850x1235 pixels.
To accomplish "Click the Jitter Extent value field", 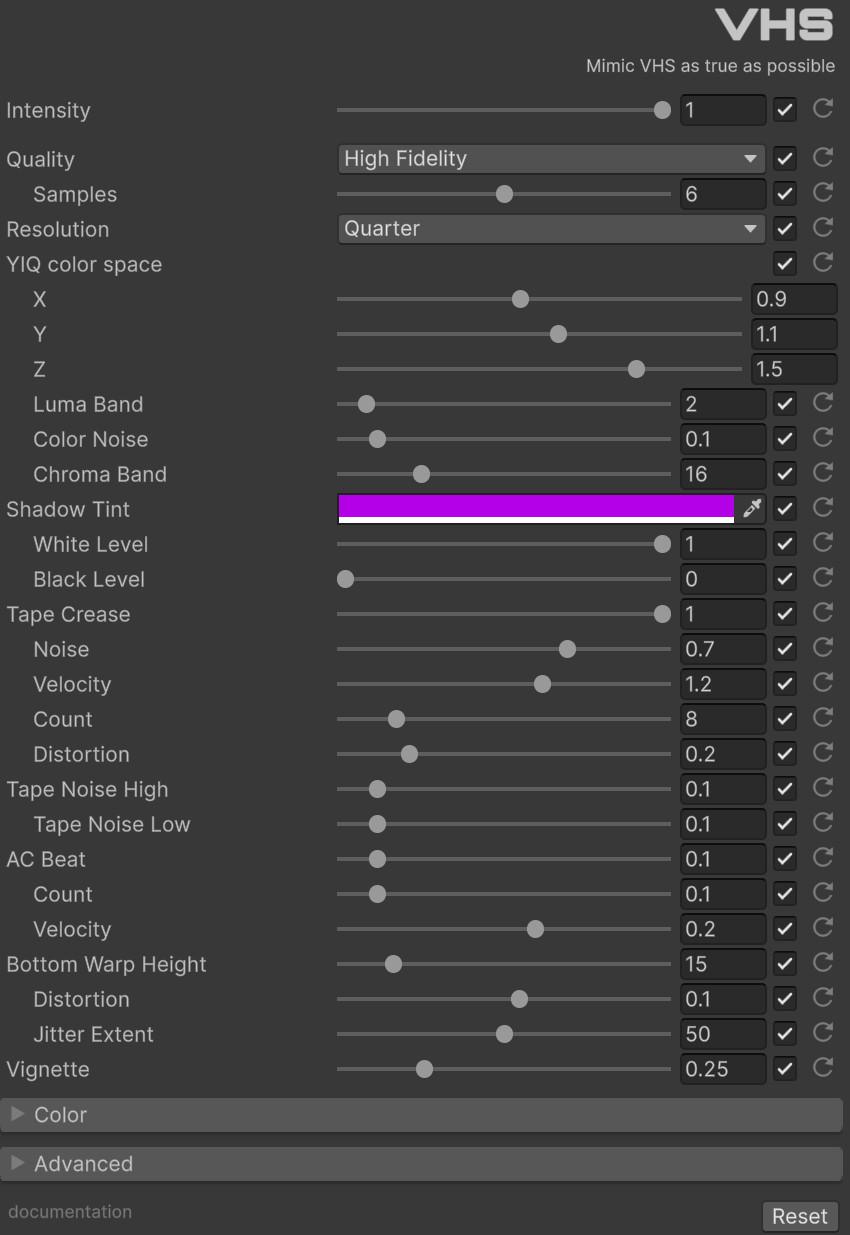I will point(722,1033).
